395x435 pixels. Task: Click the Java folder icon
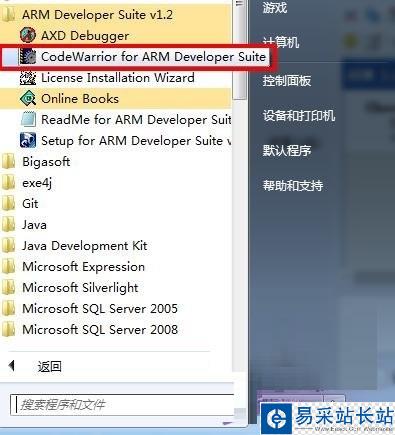(x=8, y=225)
